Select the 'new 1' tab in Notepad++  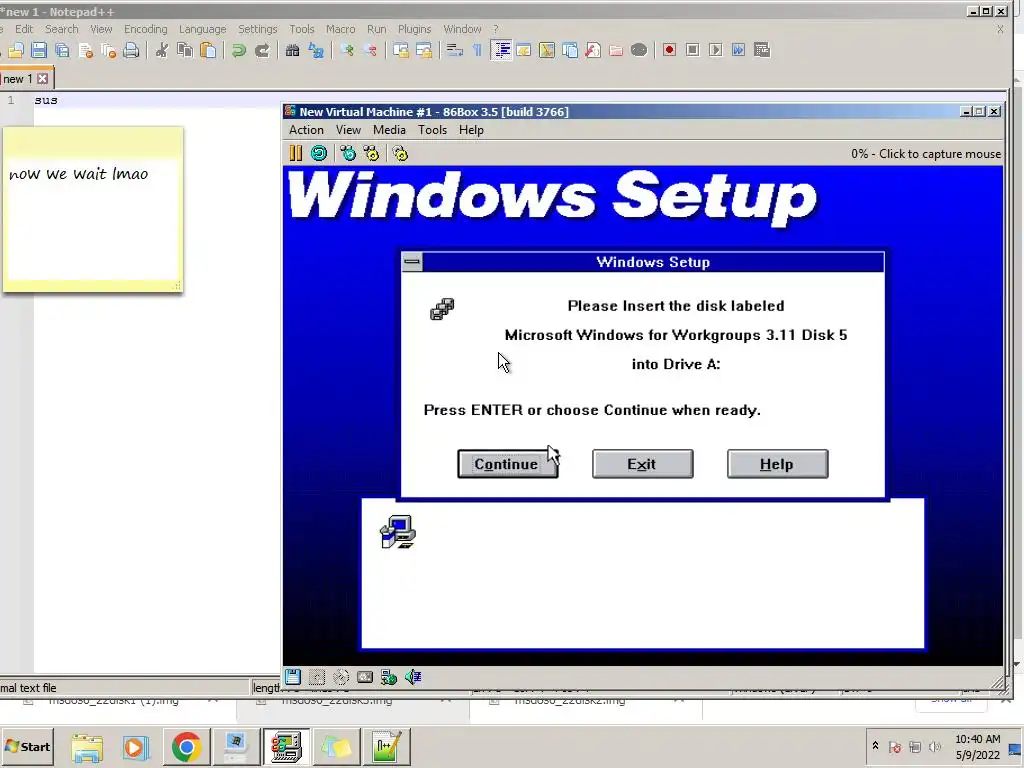tap(18, 79)
